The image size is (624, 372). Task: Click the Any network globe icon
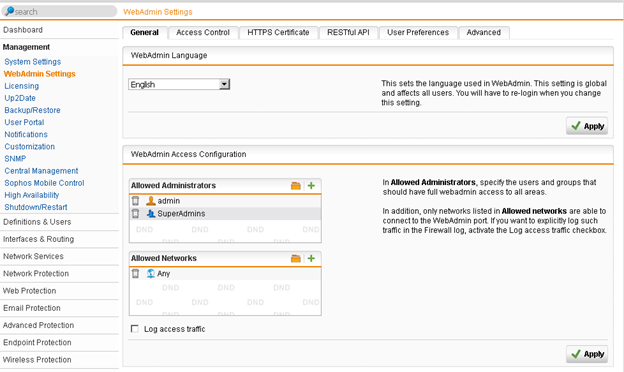150,274
